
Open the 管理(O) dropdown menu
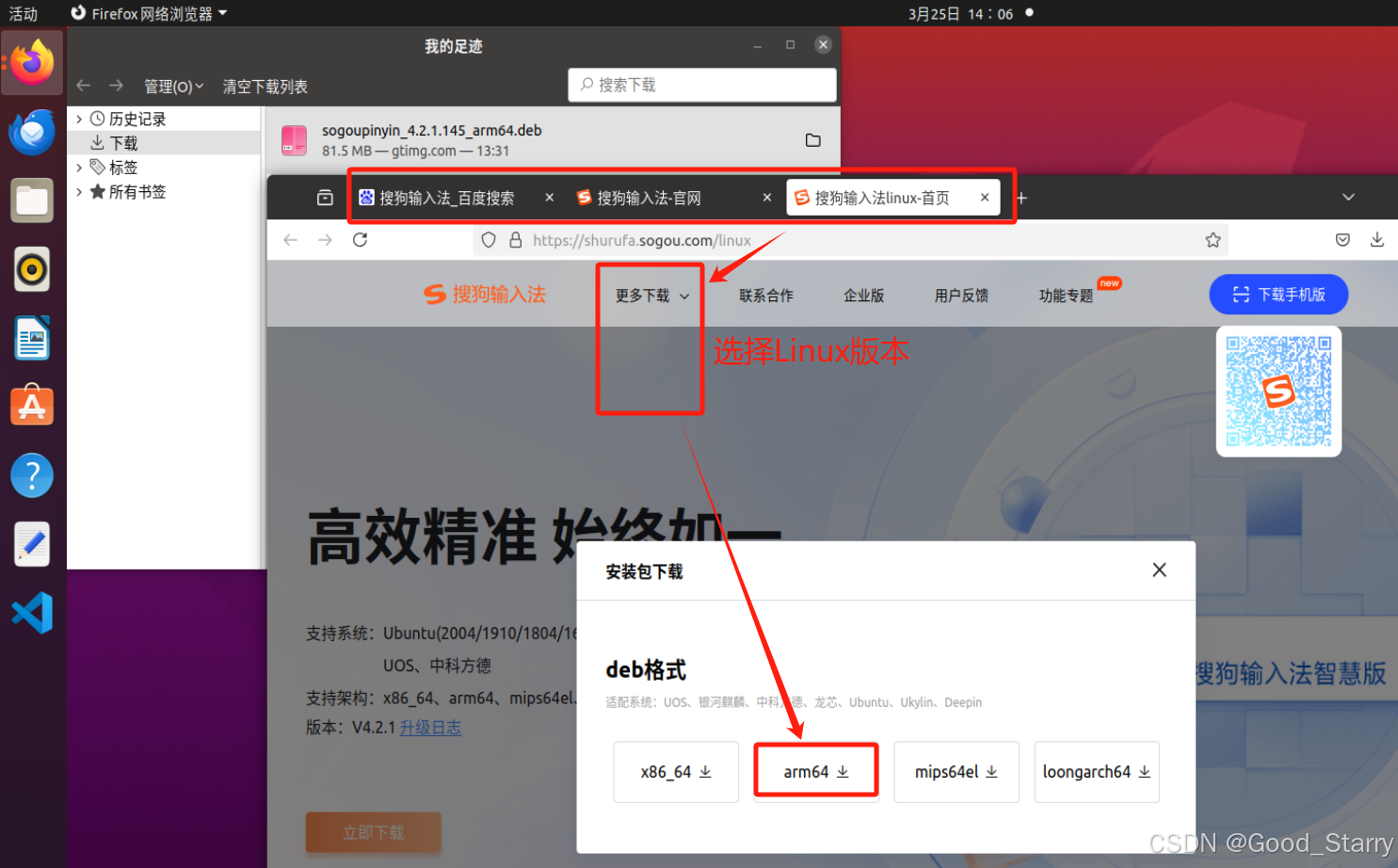[x=173, y=87]
